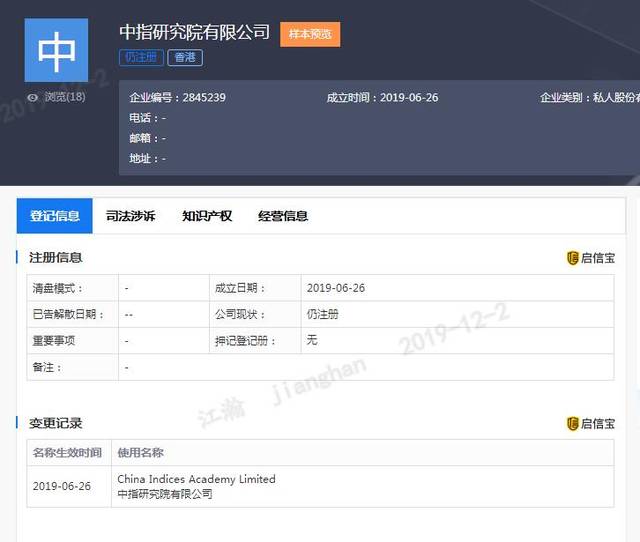Image resolution: width=640 pixels, height=542 pixels.
Task: Click 成立时间：2019-06-26 in header
Action: (x=382, y=98)
